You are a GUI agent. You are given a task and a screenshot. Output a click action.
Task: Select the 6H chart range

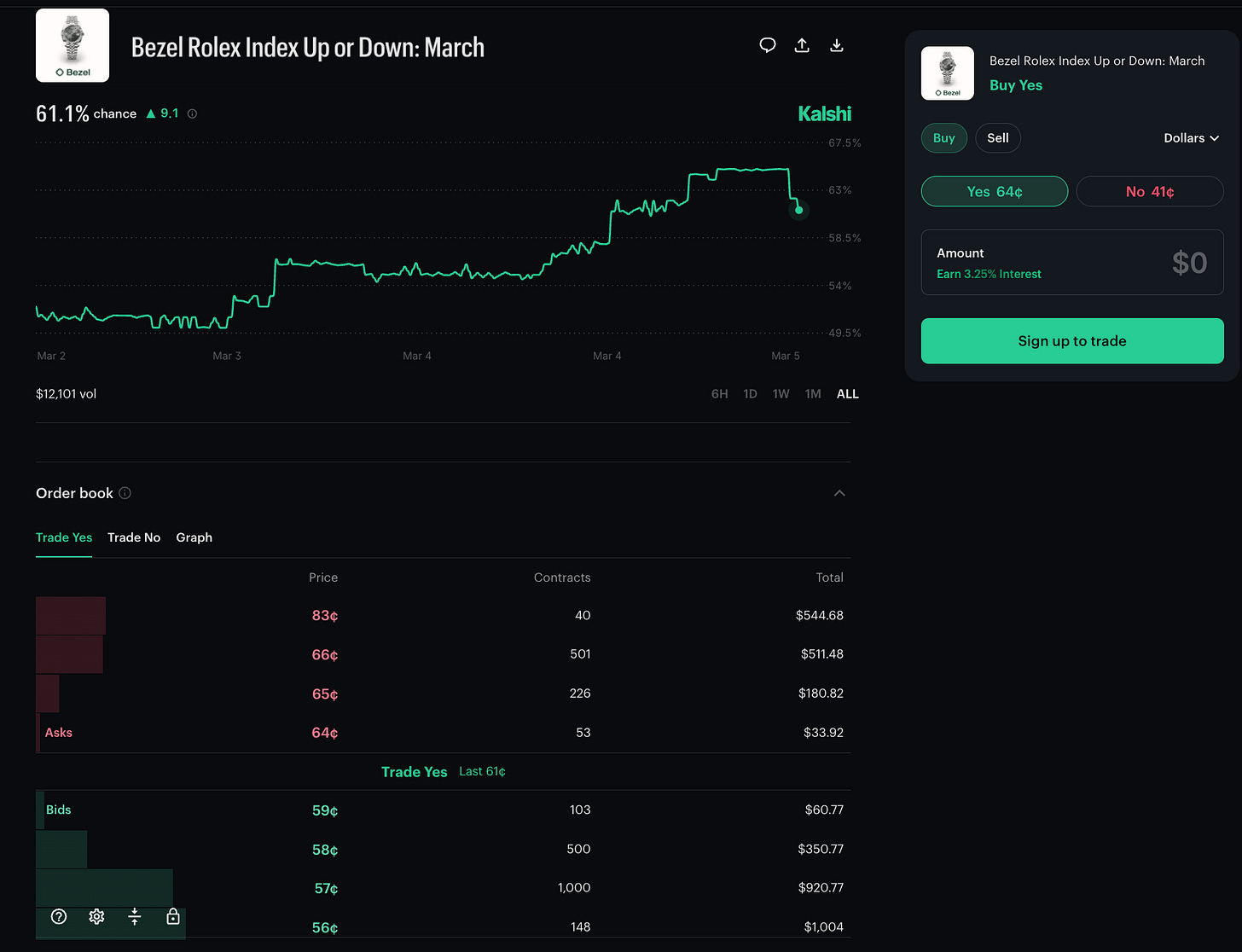[x=720, y=394]
